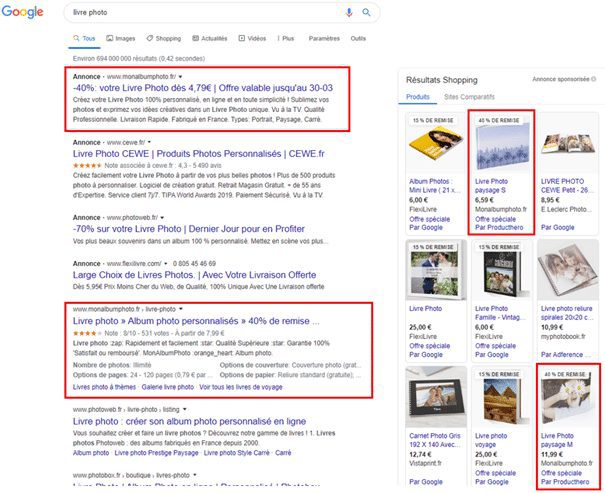Open Livre Photo Famille Vintage thumbnail
This screenshot has height=493, width=605.
[502, 271]
